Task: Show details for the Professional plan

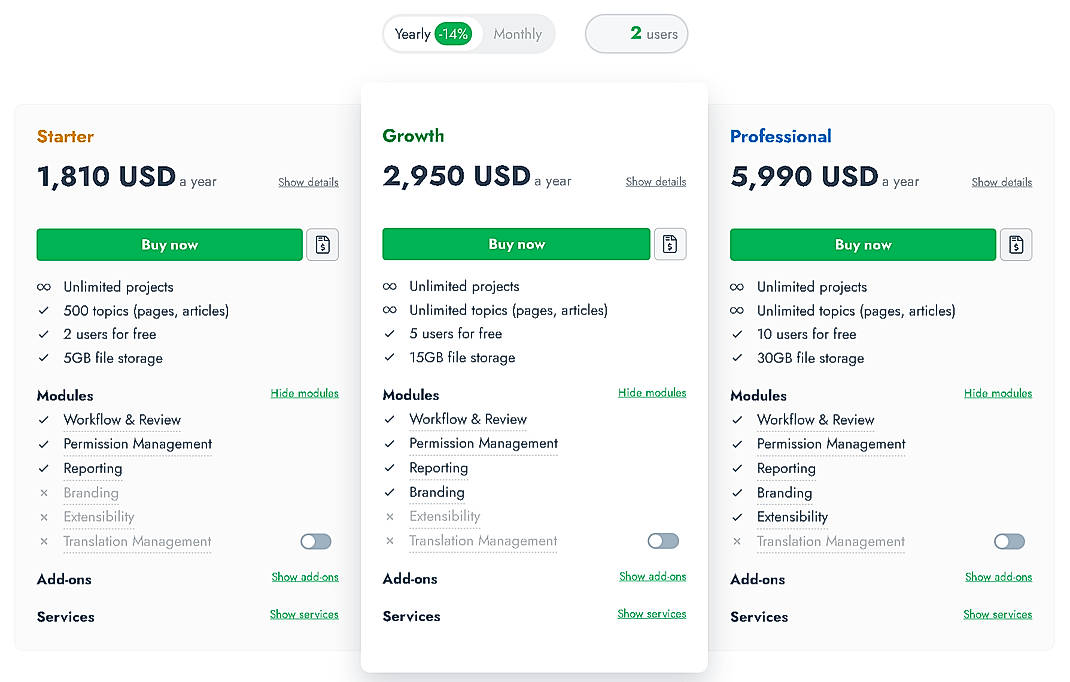Action: (x=1001, y=182)
